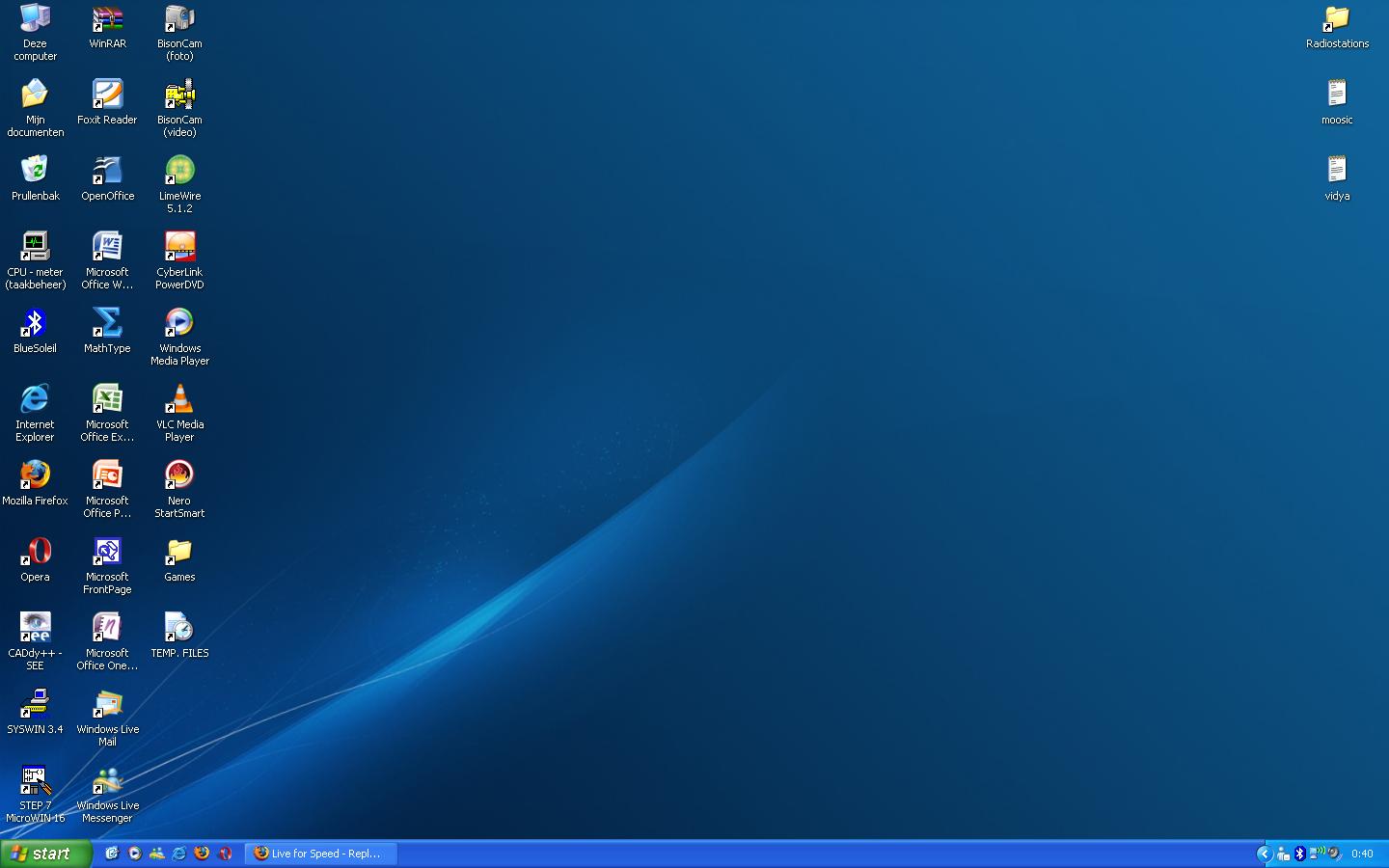This screenshot has width=1389, height=868.
Task: Select the STEP 7 MicroWIN 16 shortcut
Action: 35,794
